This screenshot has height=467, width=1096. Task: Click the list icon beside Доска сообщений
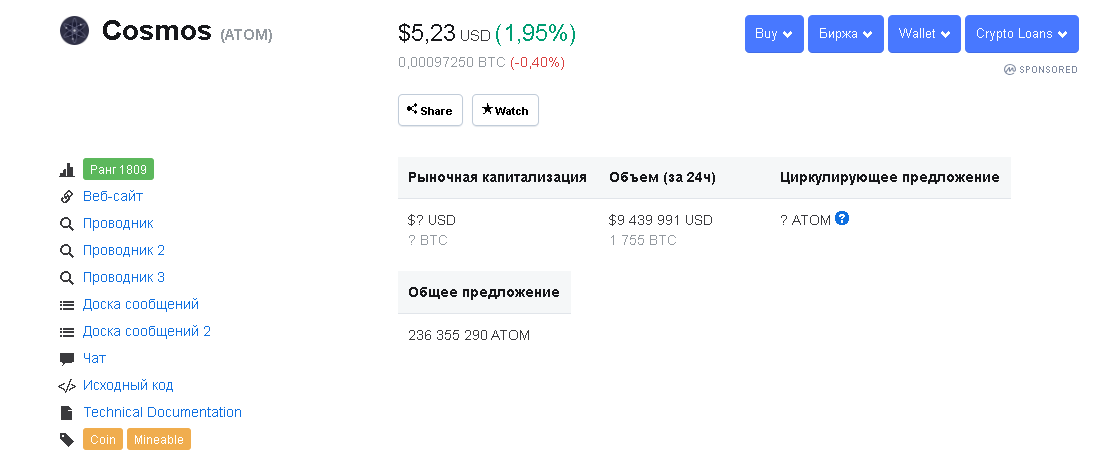(67, 305)
